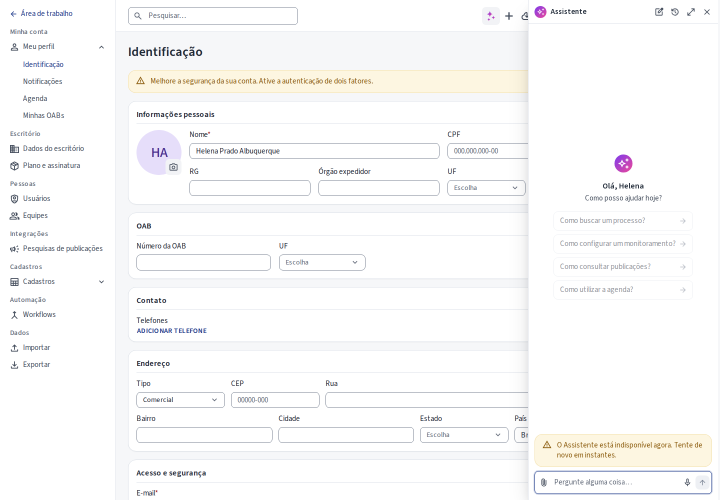
Task: Open the Estado dropdown
Action: (x=464, y=435)
